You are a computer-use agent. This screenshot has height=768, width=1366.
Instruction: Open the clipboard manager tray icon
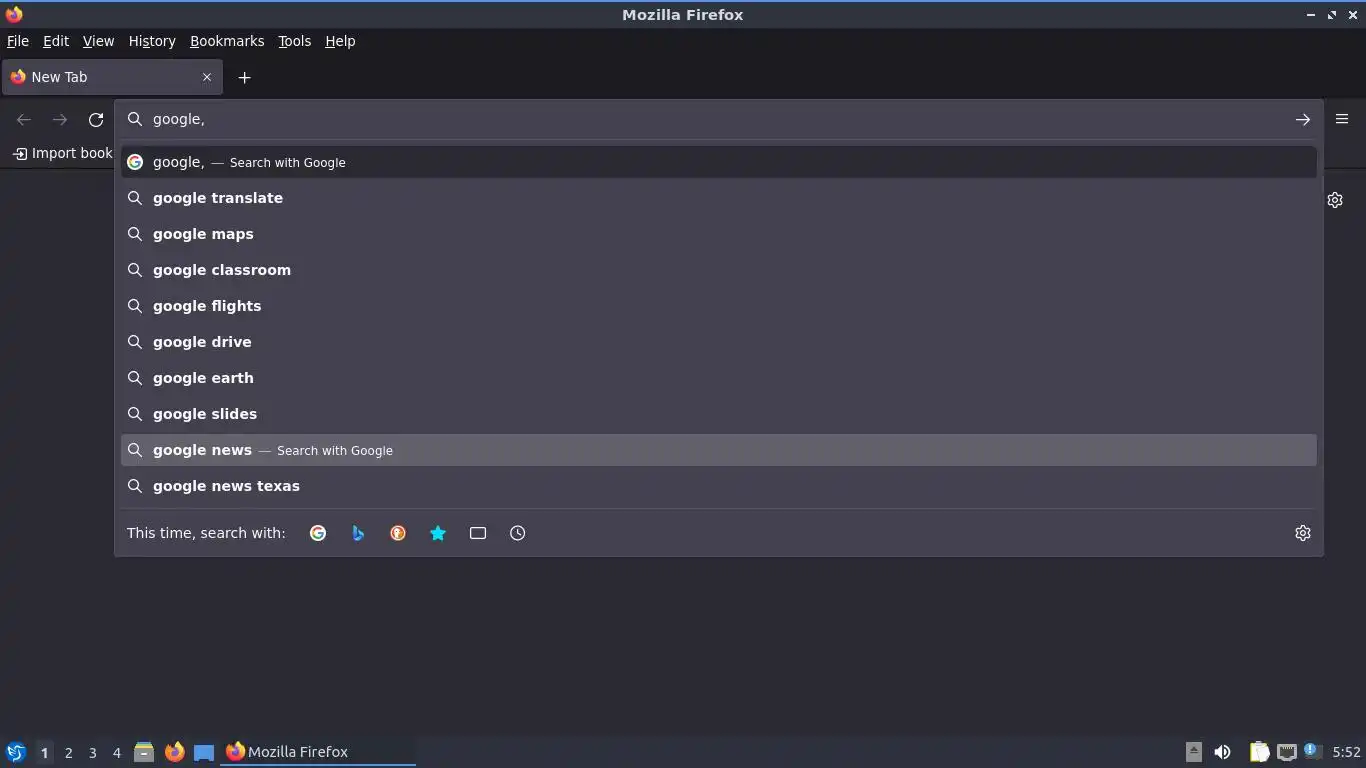(x=1259, y=752)
